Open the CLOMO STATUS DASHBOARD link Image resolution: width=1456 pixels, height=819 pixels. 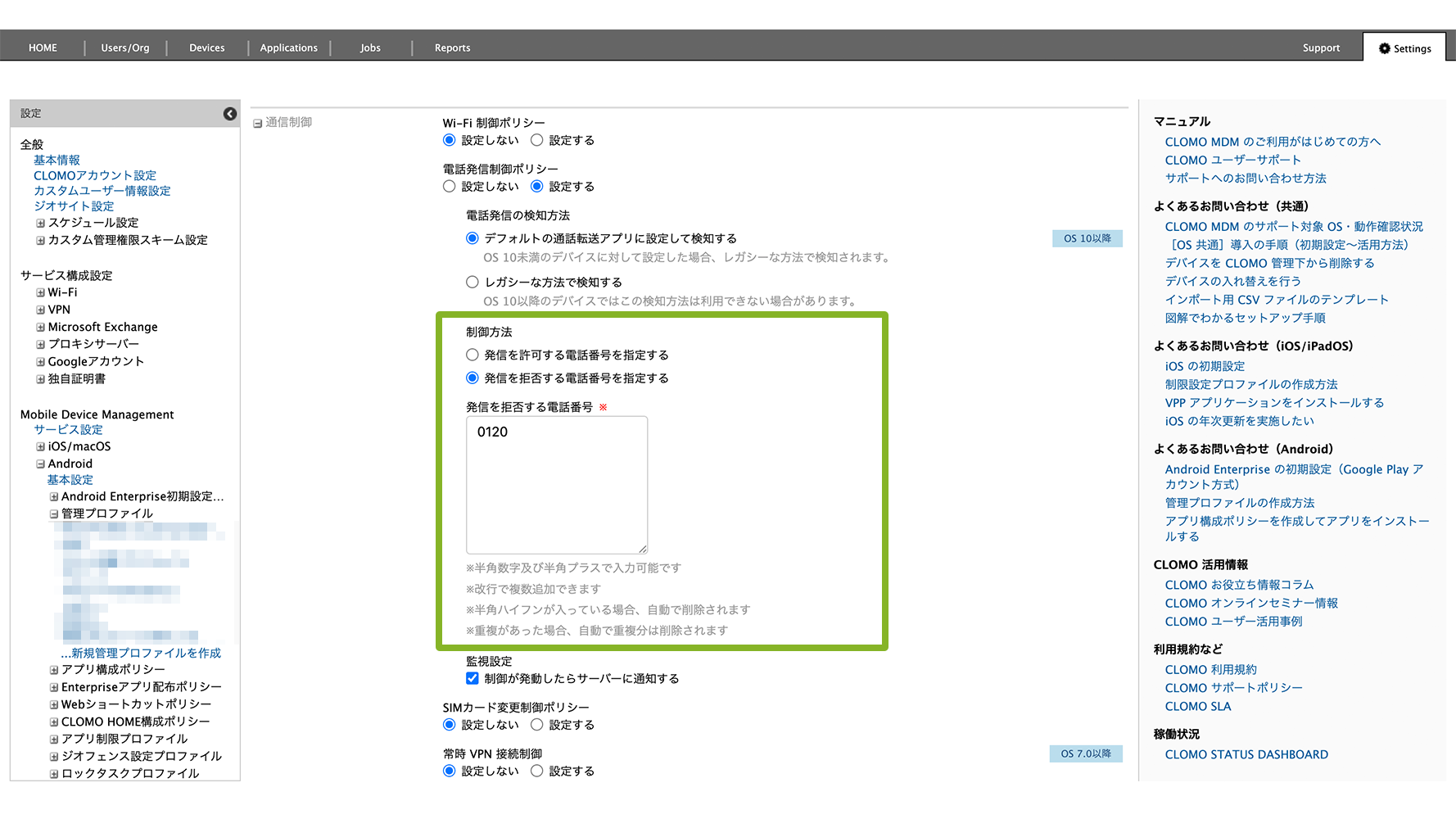tap(1246, 754)
